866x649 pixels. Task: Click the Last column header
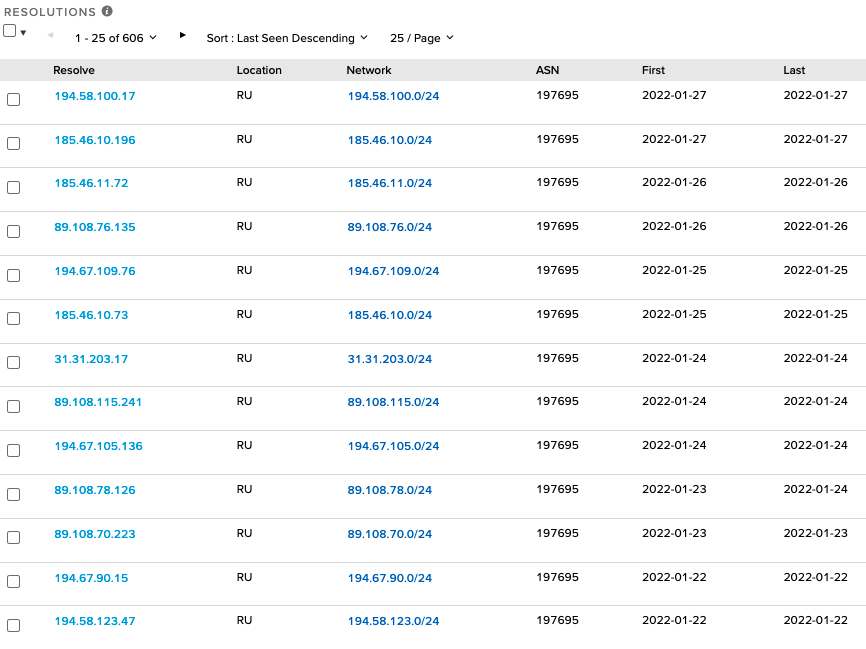794,70
